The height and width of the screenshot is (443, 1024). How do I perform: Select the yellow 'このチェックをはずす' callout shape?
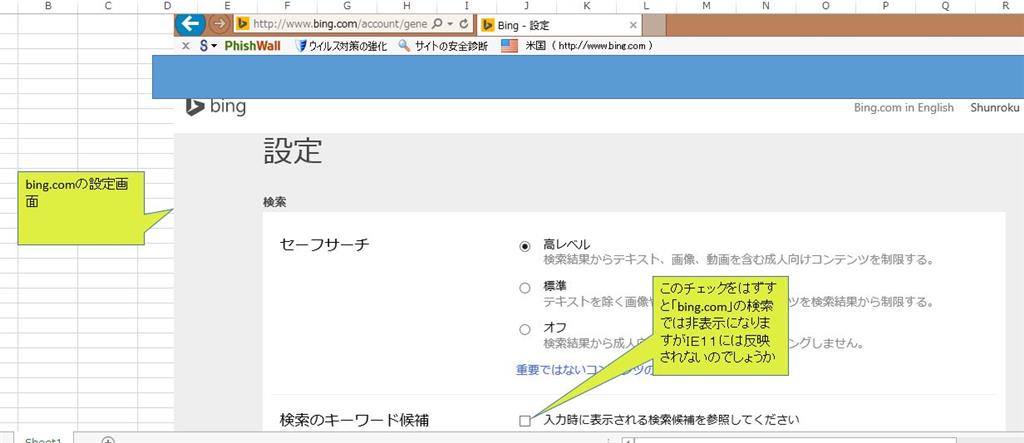720,325
